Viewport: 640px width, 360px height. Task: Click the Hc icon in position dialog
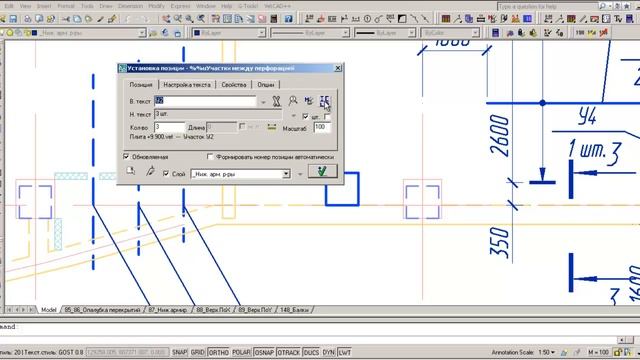coord(309,100)
